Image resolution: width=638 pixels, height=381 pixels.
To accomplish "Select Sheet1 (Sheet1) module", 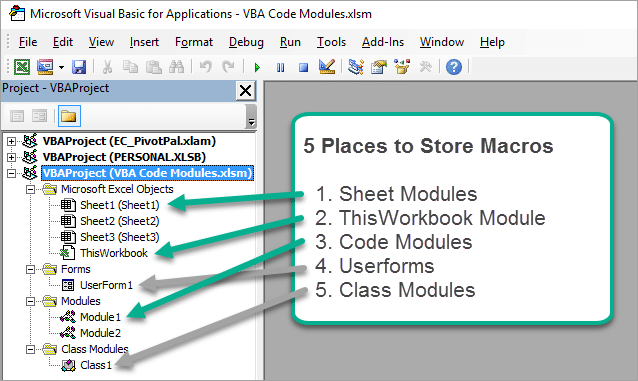I will (x=119, y=205).
